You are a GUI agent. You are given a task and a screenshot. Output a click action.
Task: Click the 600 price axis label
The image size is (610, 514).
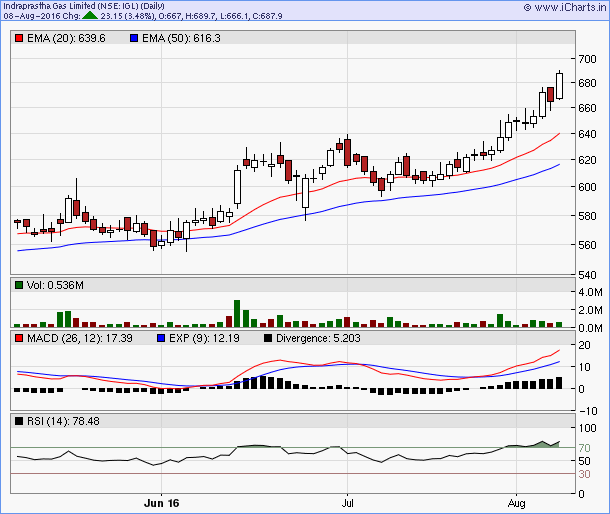tap(587, 187)
